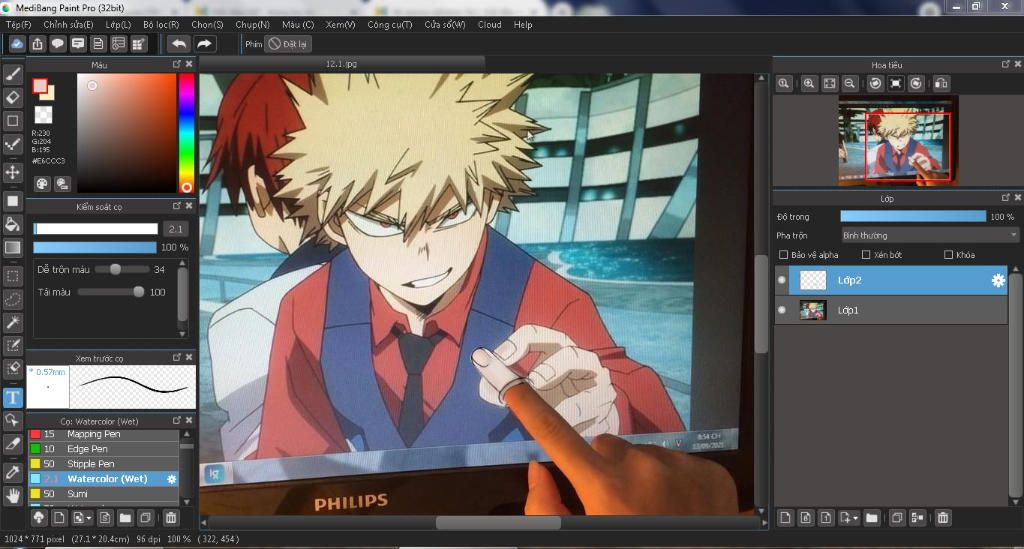Click the Undo arrow in the toolbar

pos(178,44)
